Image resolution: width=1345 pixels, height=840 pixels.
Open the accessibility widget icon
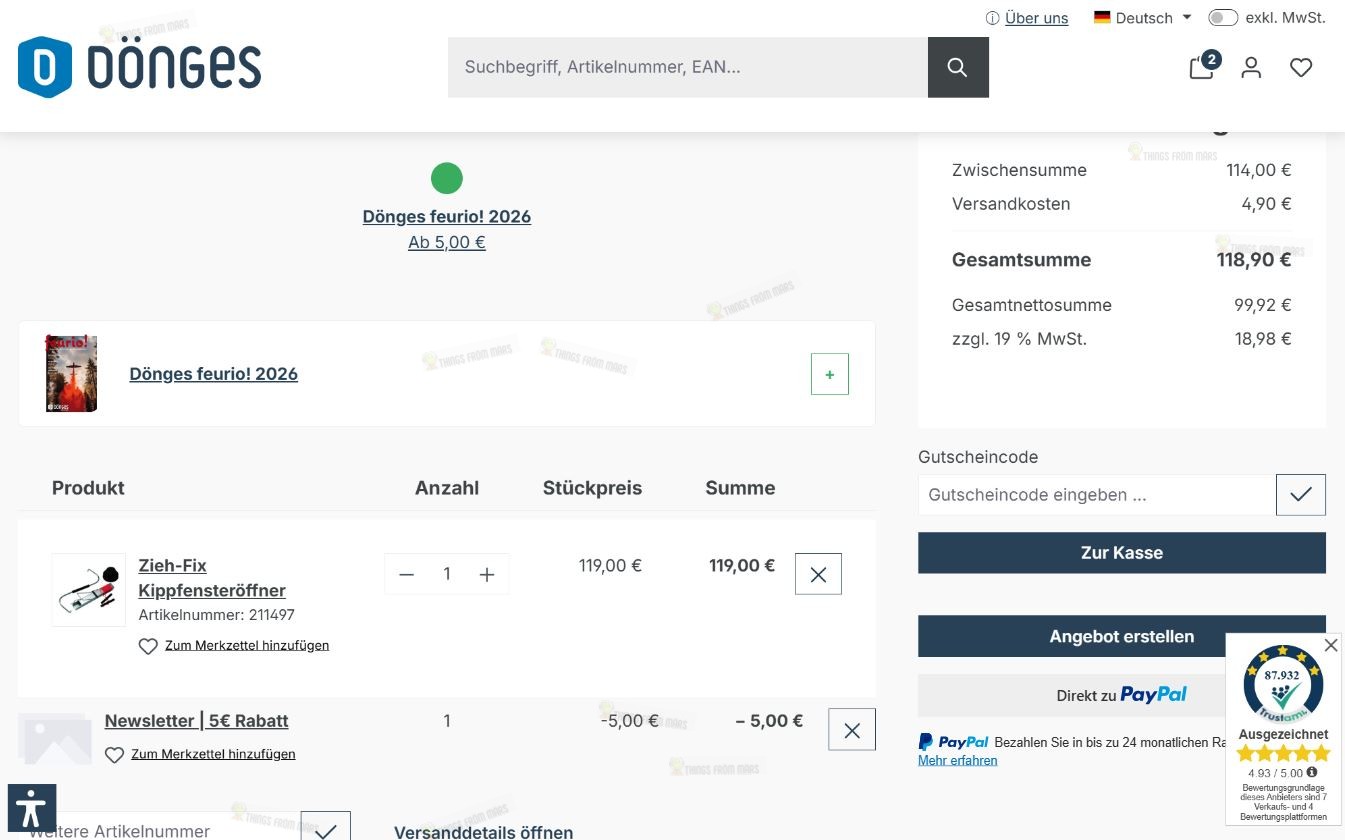pyautogui.click(x=32, y=808)
